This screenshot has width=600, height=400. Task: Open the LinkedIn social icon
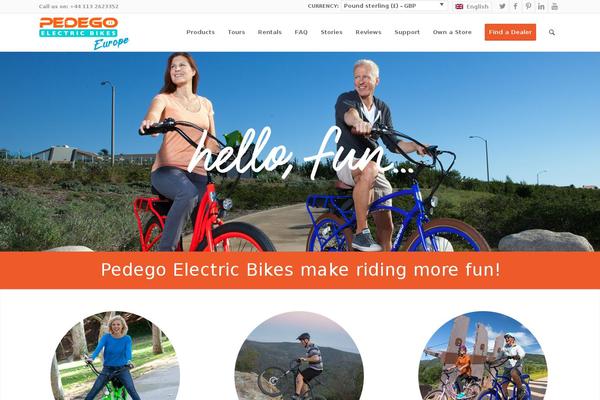pyautogui.click(x=541, y=6)
